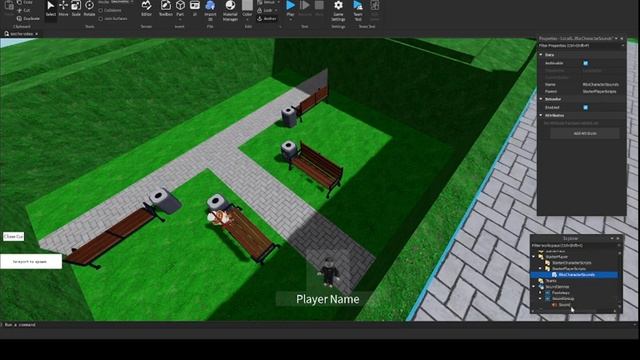Viewport: 640px width, 360px height.
Task: Toggle the Join Surfaces checkbox
Action: tap(101, 18)
